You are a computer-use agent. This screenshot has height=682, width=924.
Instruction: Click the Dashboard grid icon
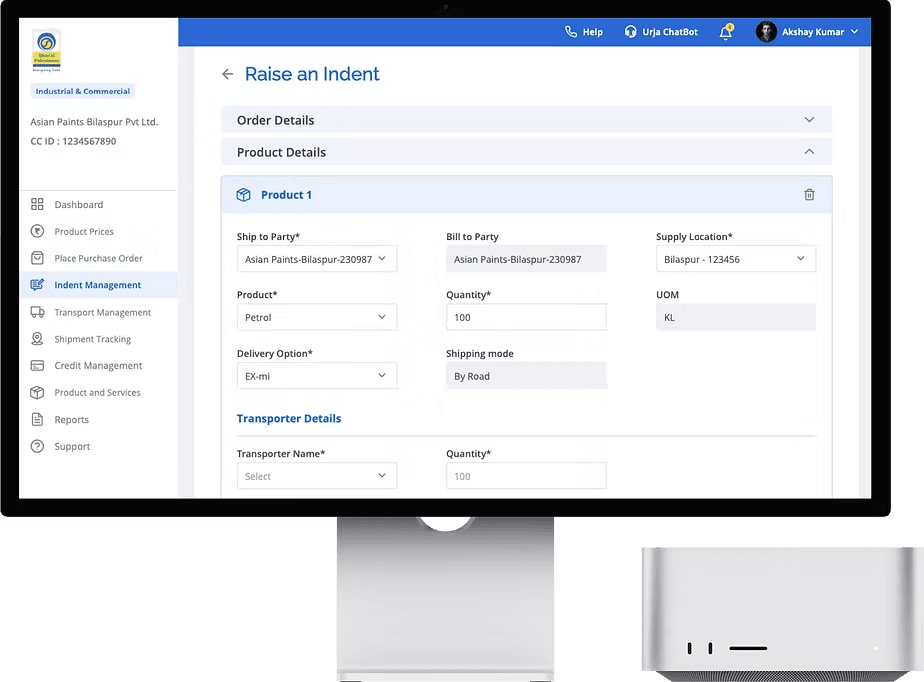[37, 204]
